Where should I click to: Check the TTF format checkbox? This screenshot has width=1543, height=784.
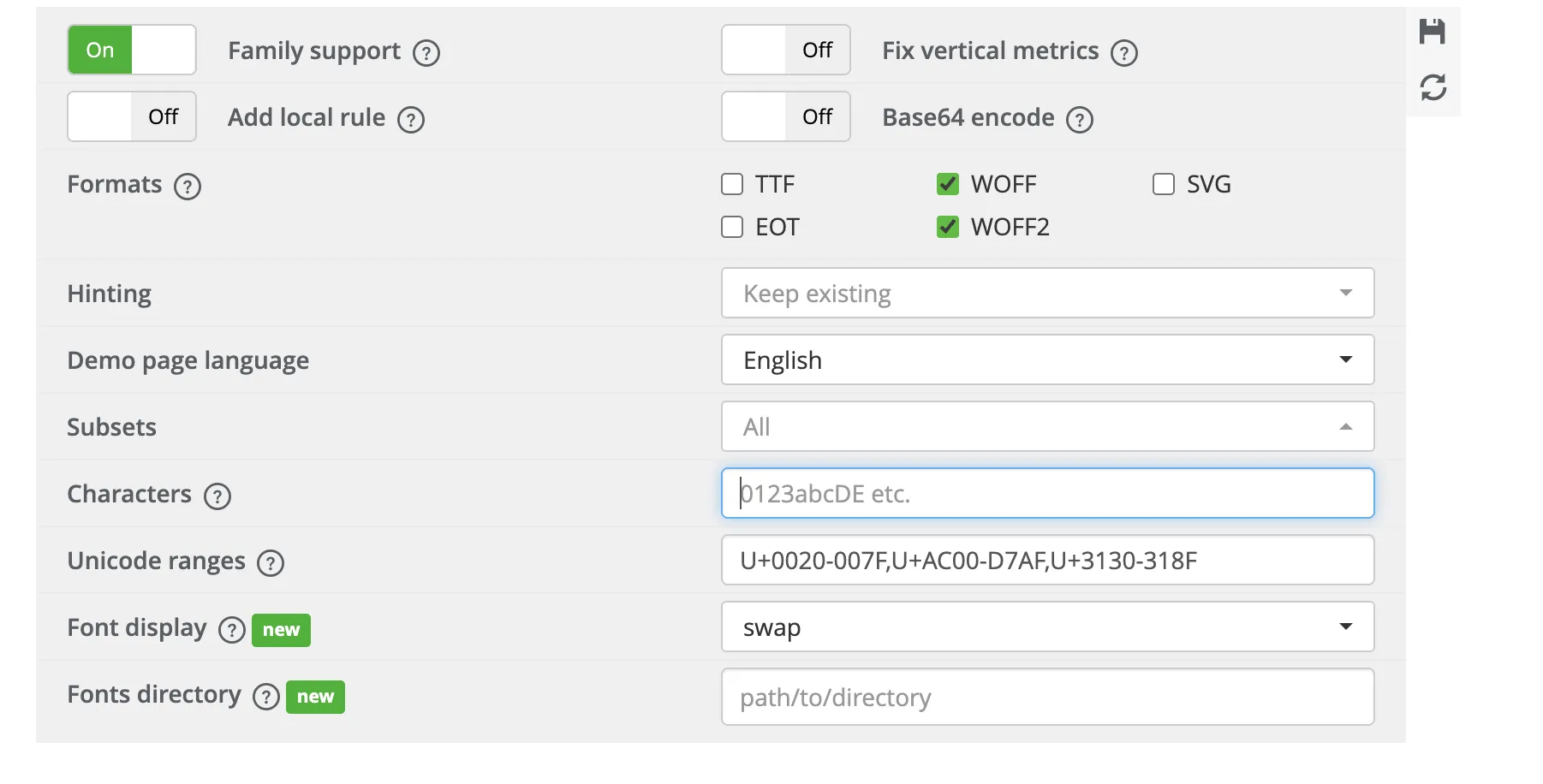click(x=732, y=184)
